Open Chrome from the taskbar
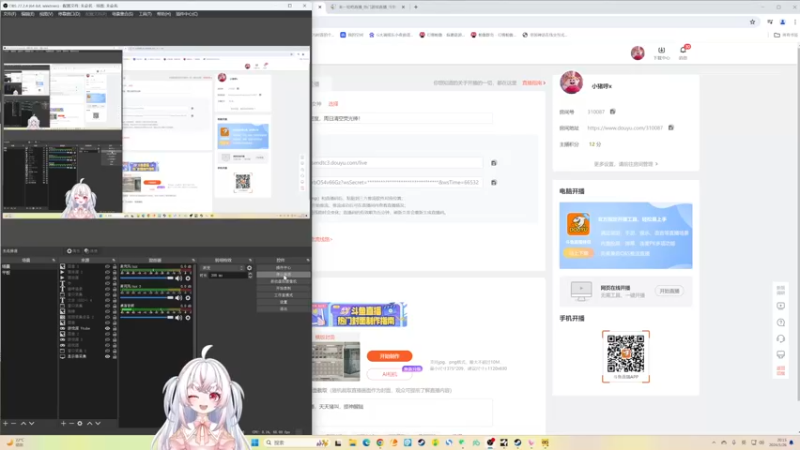 380,442
